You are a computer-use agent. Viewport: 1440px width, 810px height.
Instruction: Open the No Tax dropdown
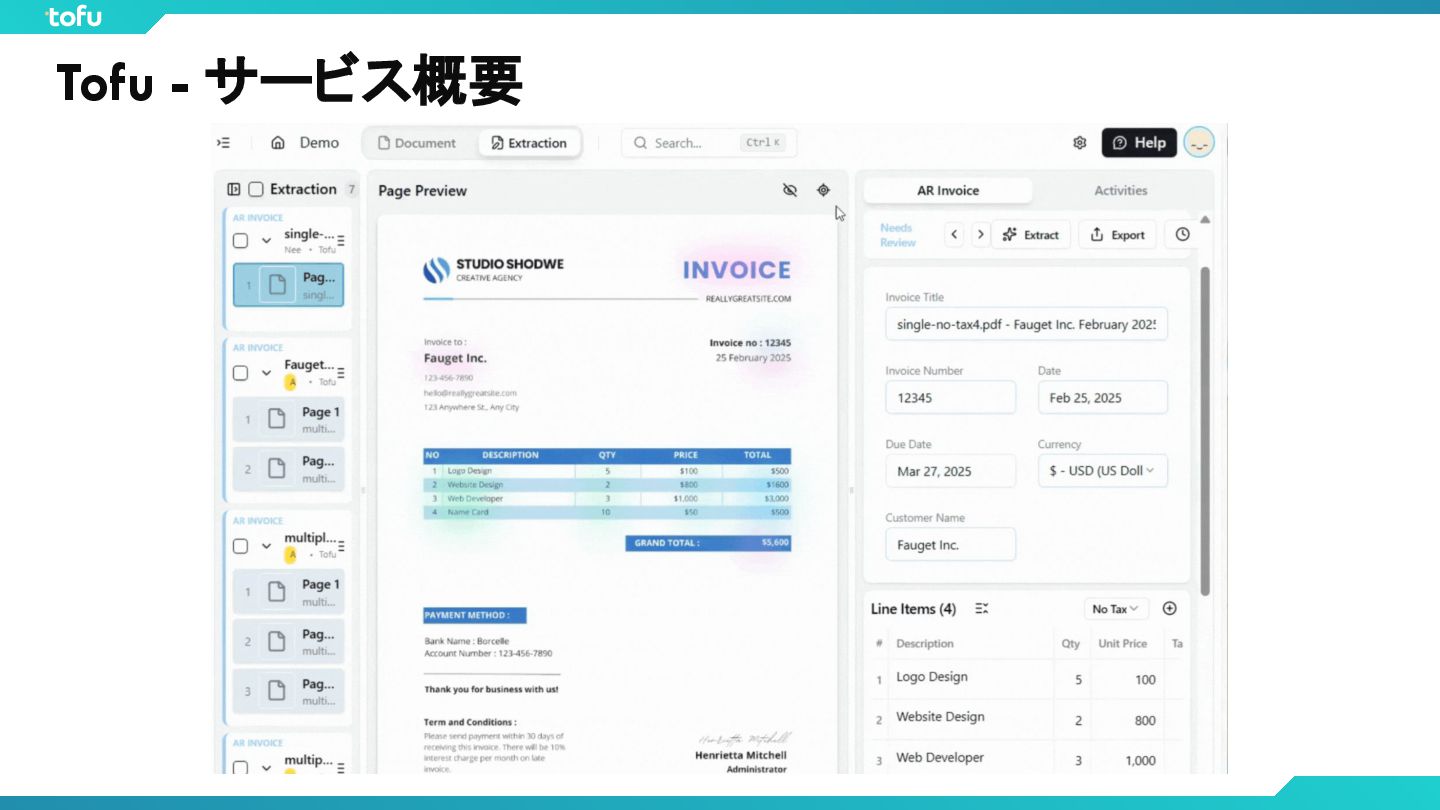pos(1116,609)
